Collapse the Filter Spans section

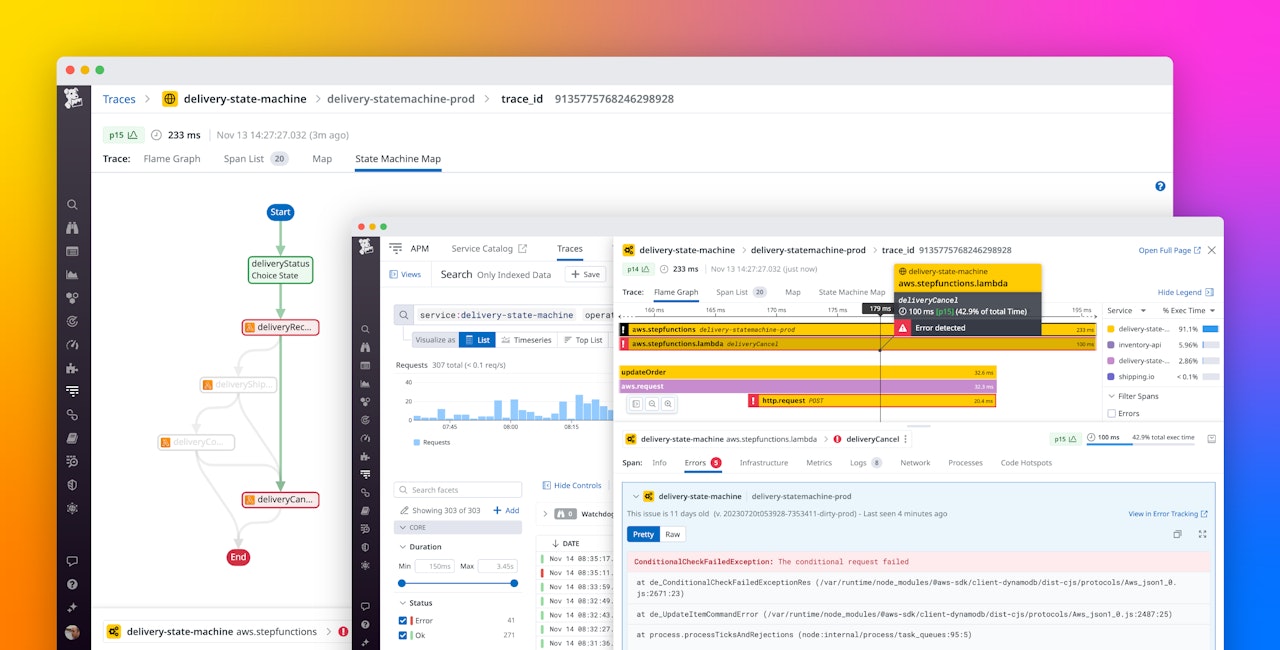(x=1111, y=396)
